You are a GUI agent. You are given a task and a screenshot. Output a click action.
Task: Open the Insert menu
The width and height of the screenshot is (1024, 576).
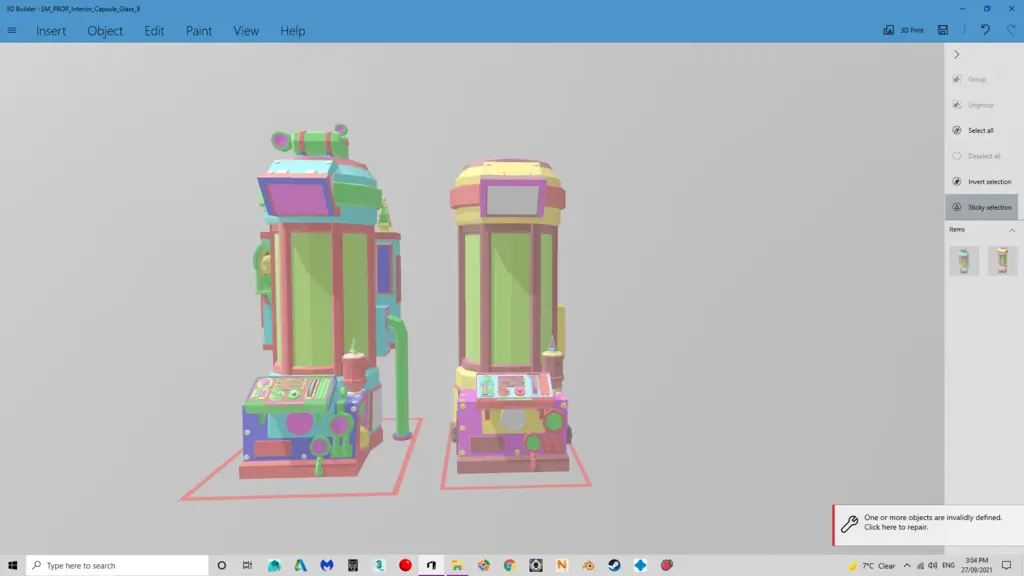(50, 31)
